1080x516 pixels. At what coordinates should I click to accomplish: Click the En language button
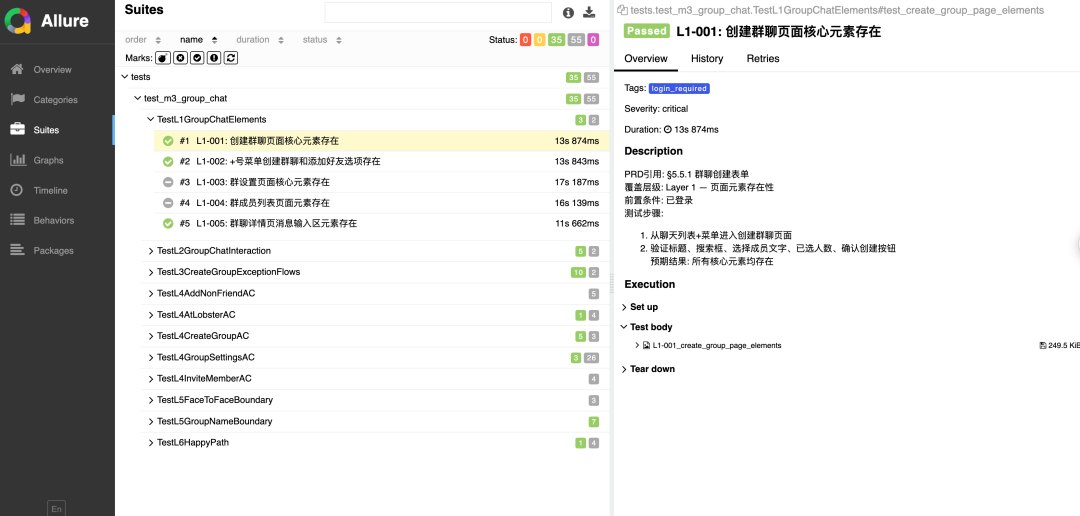coord(56,508)
